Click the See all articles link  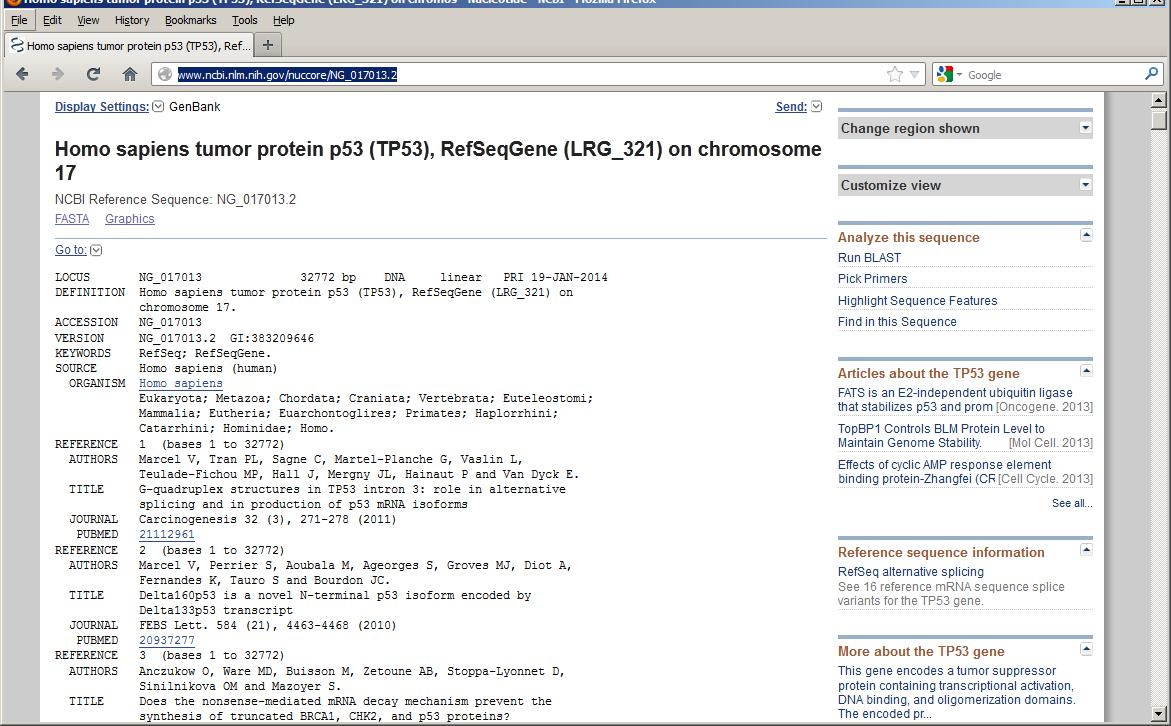(1072, 503)
